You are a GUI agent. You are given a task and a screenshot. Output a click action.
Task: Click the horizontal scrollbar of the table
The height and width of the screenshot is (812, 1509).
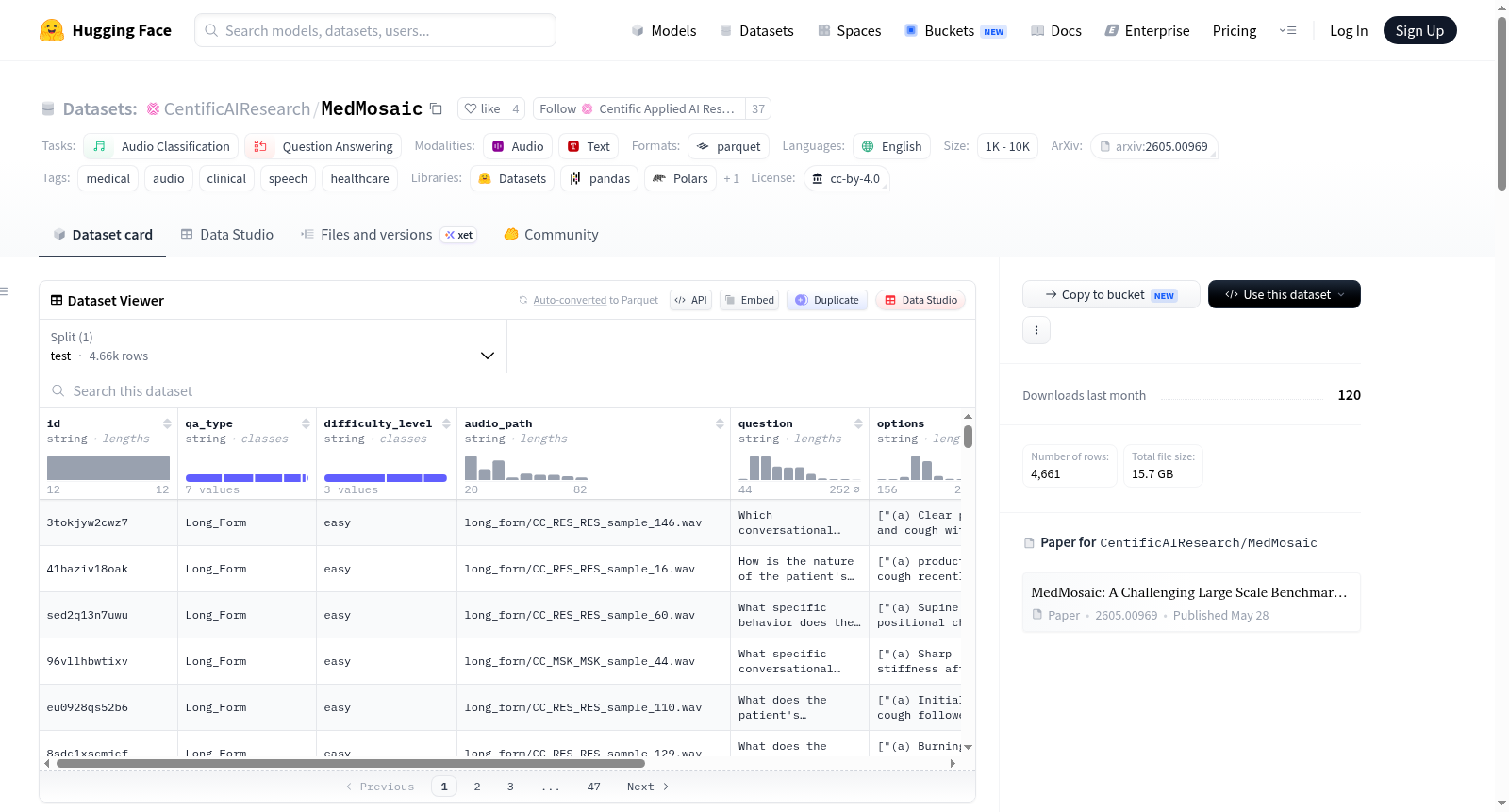pyautogui.click(x=351, y=763)
